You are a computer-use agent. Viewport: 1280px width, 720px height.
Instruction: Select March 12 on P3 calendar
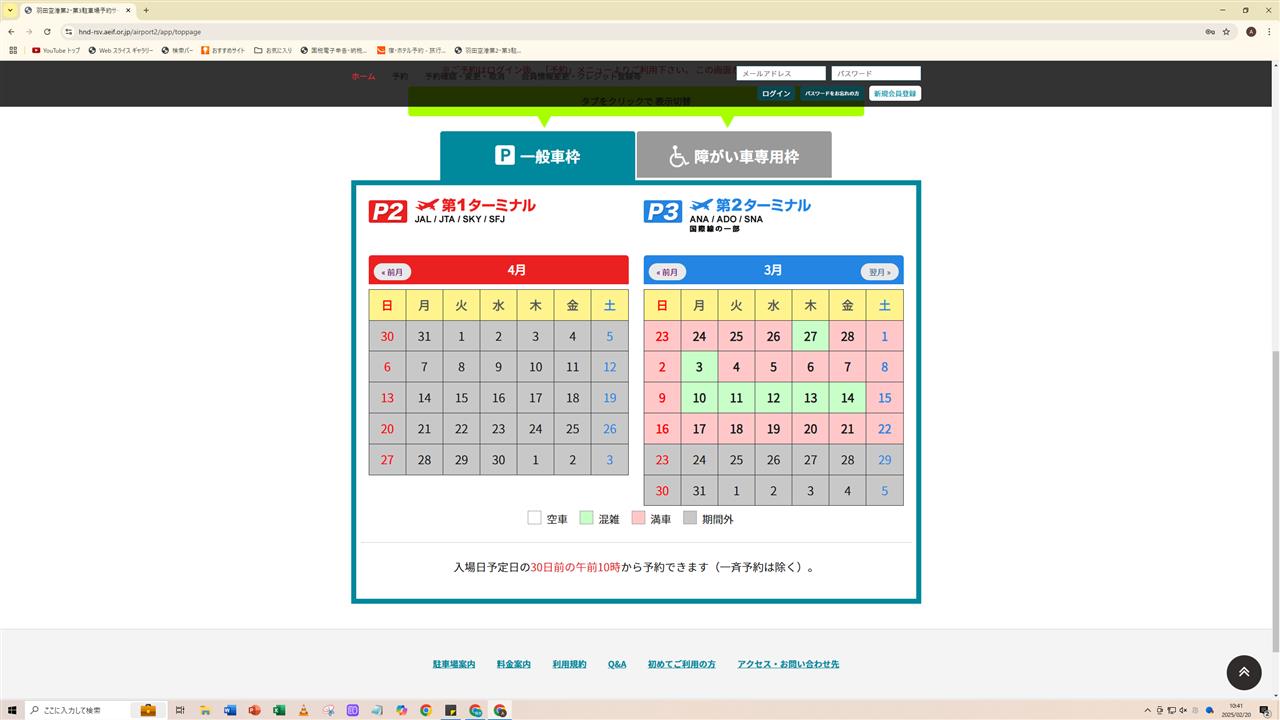(773, 398)
